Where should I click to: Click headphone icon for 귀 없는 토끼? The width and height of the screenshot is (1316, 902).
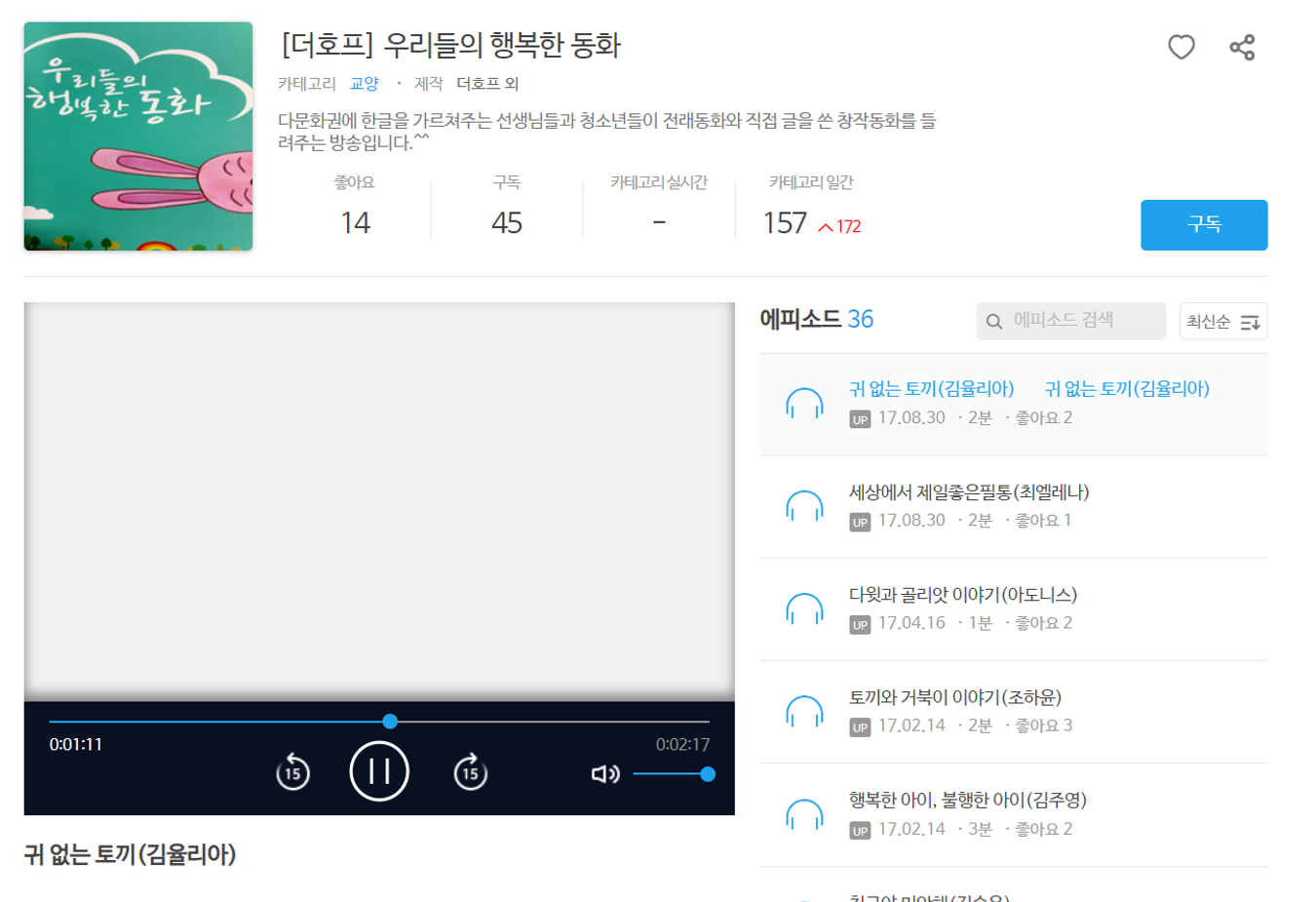pos(804,404)
